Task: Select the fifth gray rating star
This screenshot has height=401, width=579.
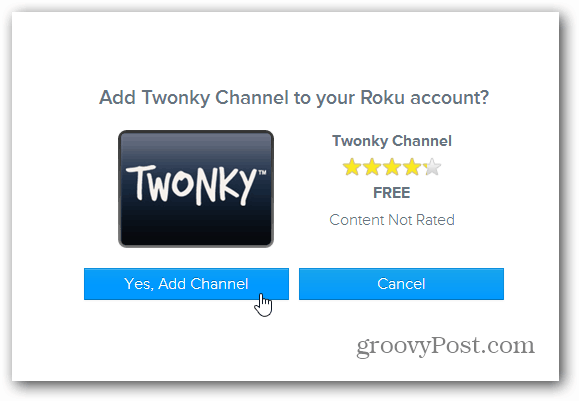Action: click(x=432, y=167)
